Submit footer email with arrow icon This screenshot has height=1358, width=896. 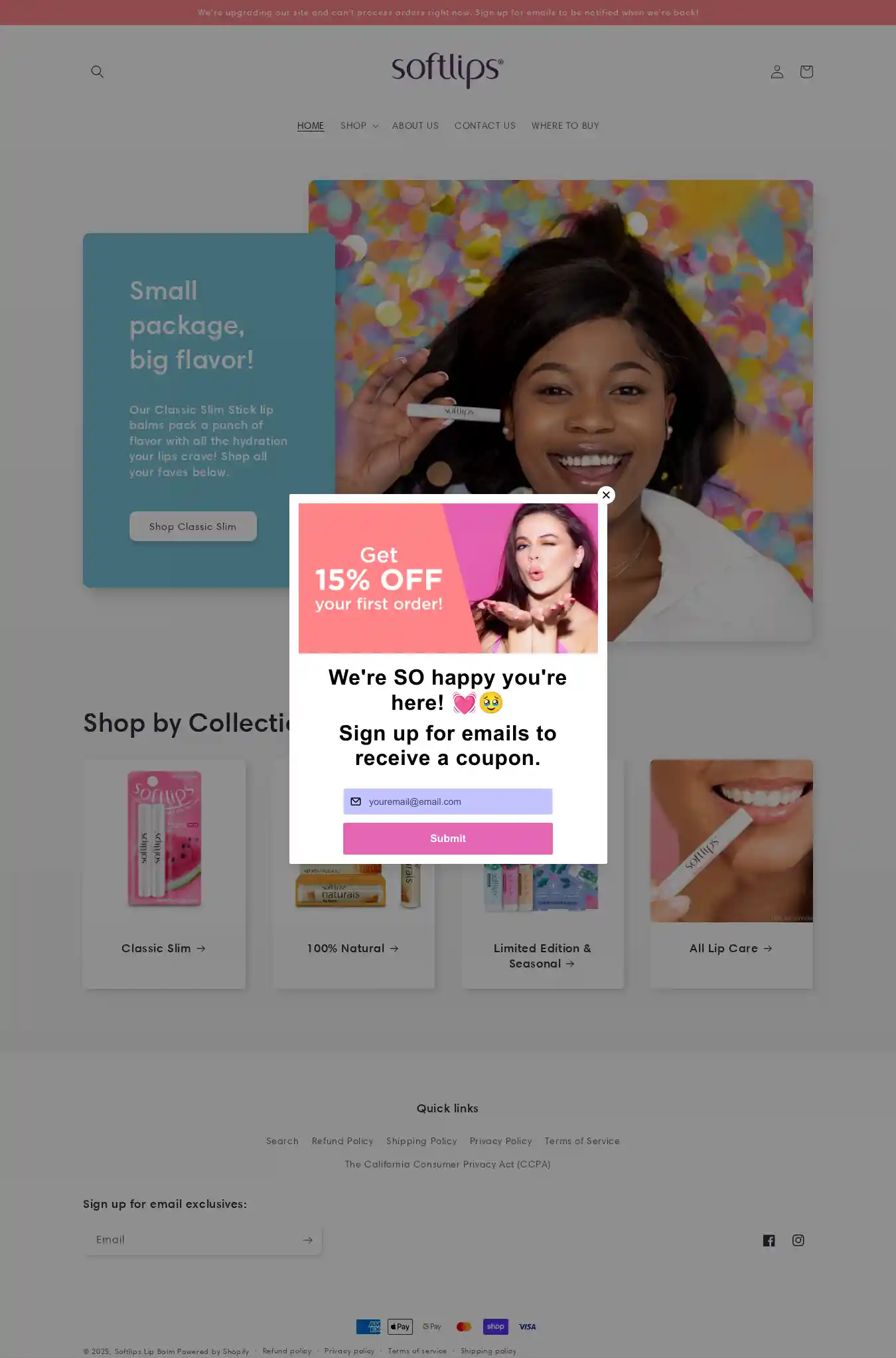[307, 1240]
